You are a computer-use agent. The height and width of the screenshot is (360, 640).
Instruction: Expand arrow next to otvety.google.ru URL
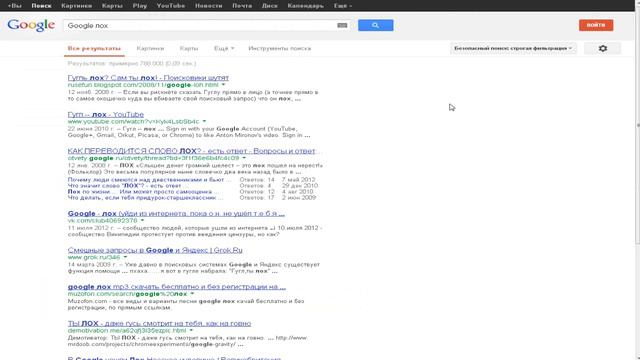244,158
